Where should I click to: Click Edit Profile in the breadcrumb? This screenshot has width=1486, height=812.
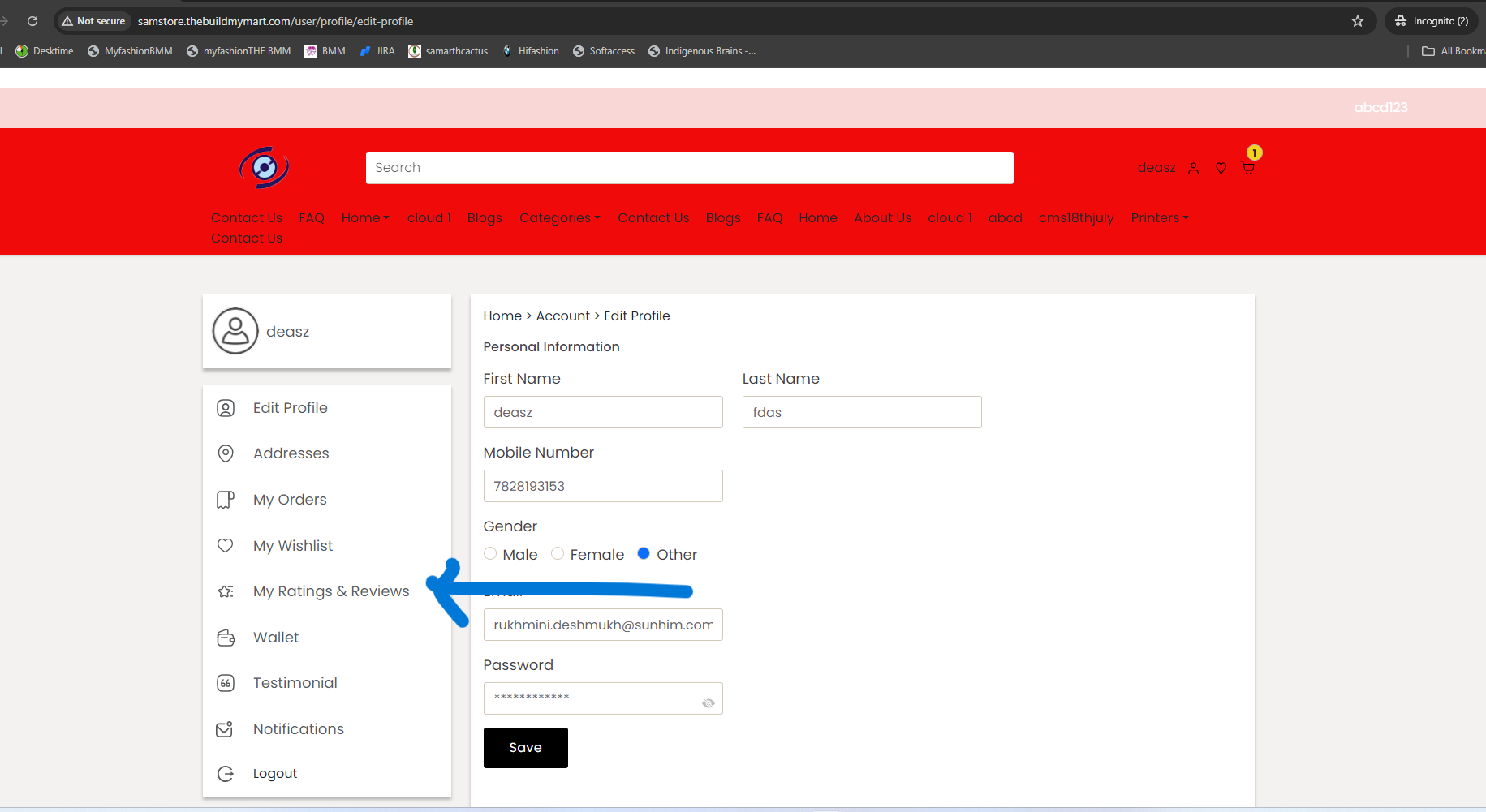tap(637, 316)
